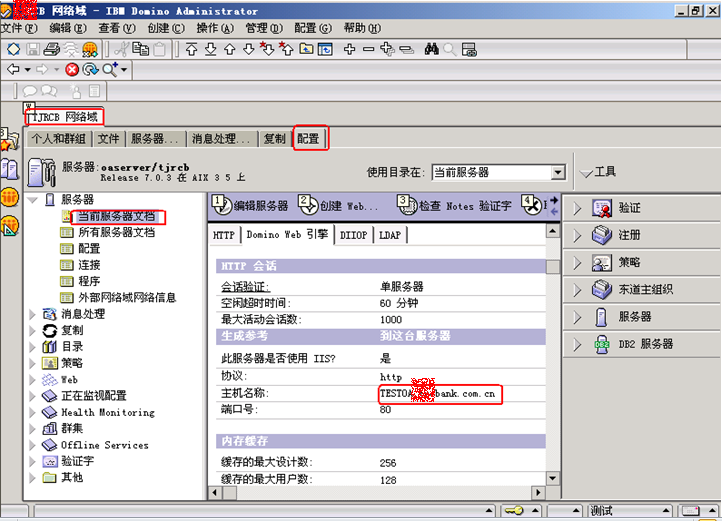Viewport: 722px width, 521px height.
Task: Click the red Stop icon
Action: [x=72, y=70]
